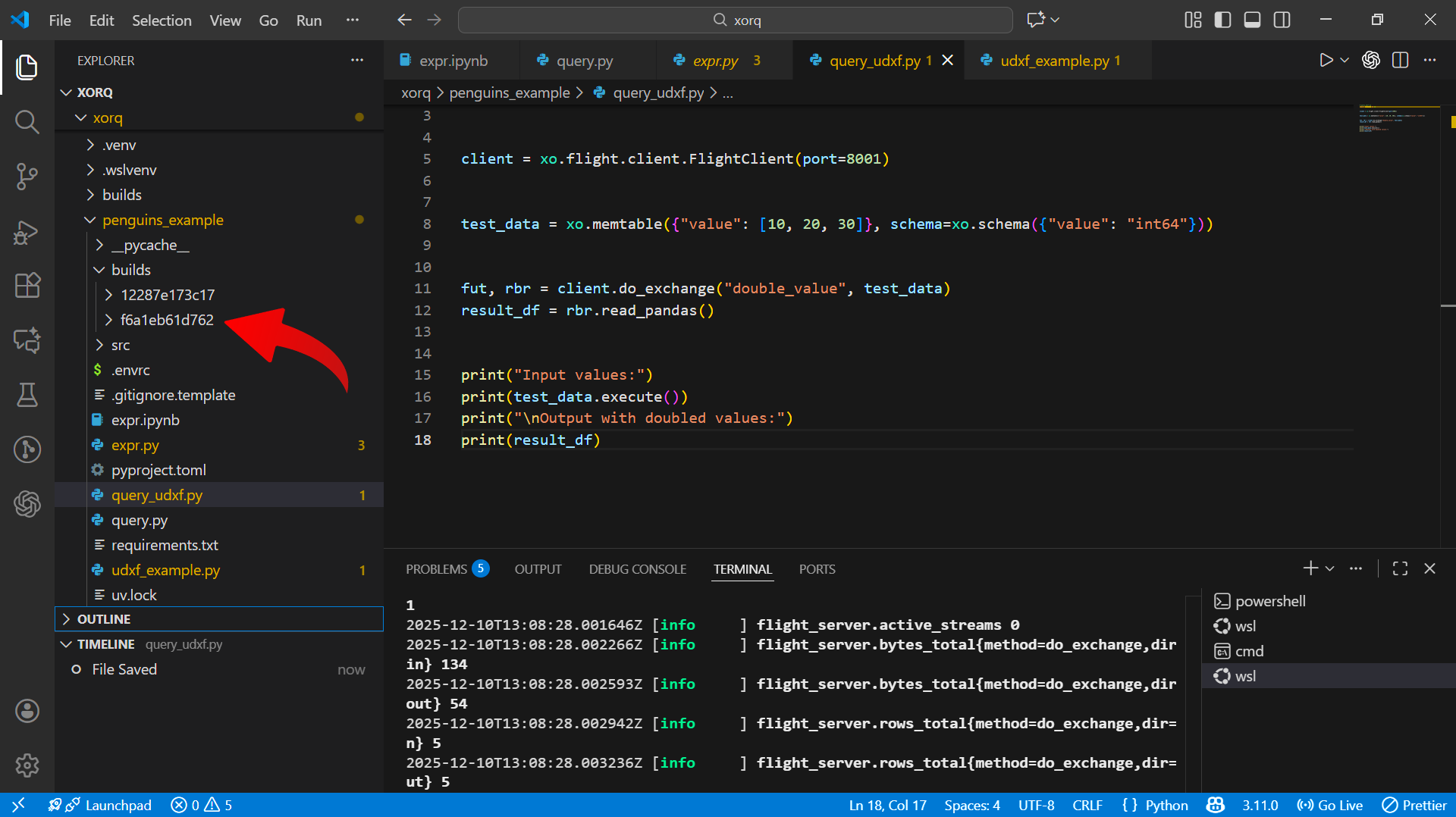The image size is (1456, 817).
Task: Click the xorq command center search box
Action: [x=735, y=20]
